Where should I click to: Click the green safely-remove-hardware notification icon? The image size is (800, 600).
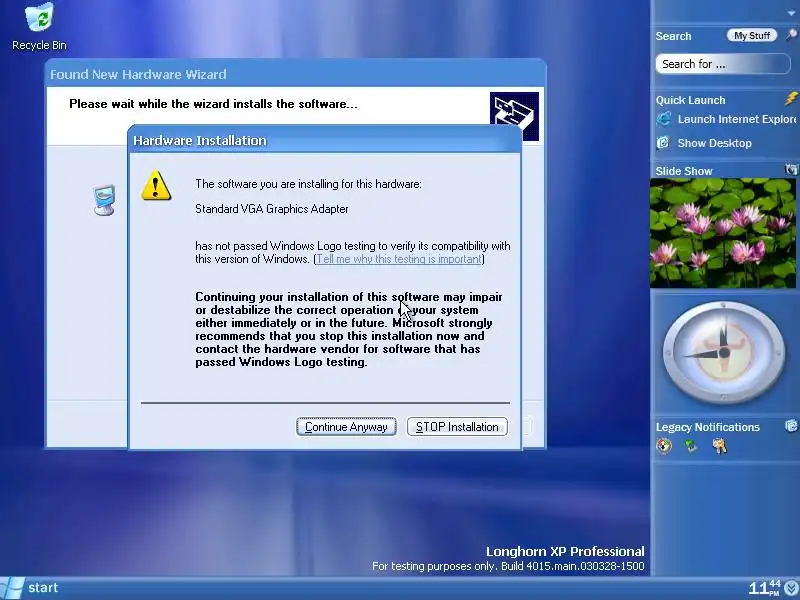[x=691, y=446]
